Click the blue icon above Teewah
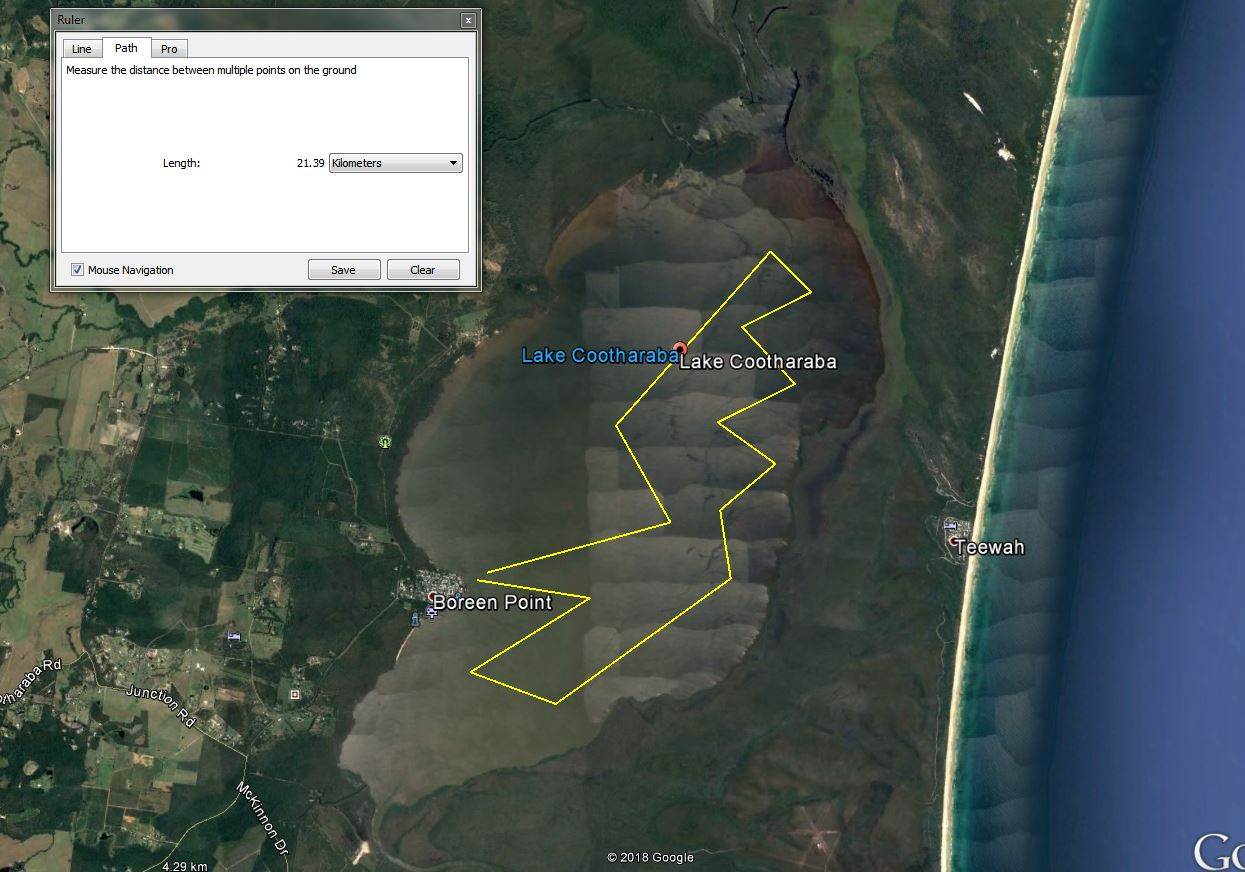Image resolution: width=1245 pixels, height=872 pixels. point(950,525)
